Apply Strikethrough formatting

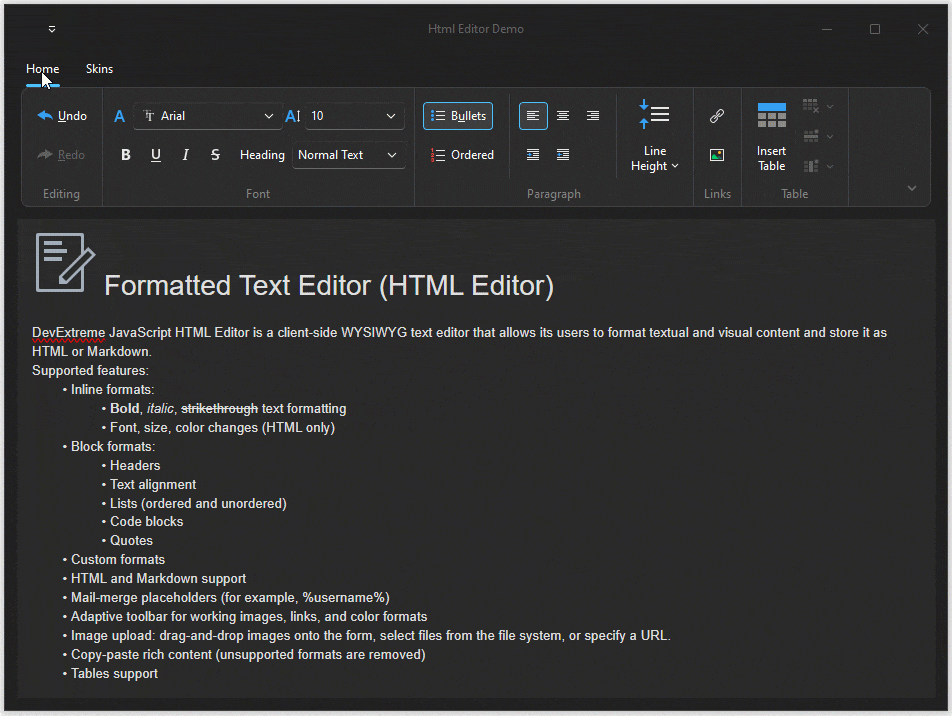(x=213, y=155)
